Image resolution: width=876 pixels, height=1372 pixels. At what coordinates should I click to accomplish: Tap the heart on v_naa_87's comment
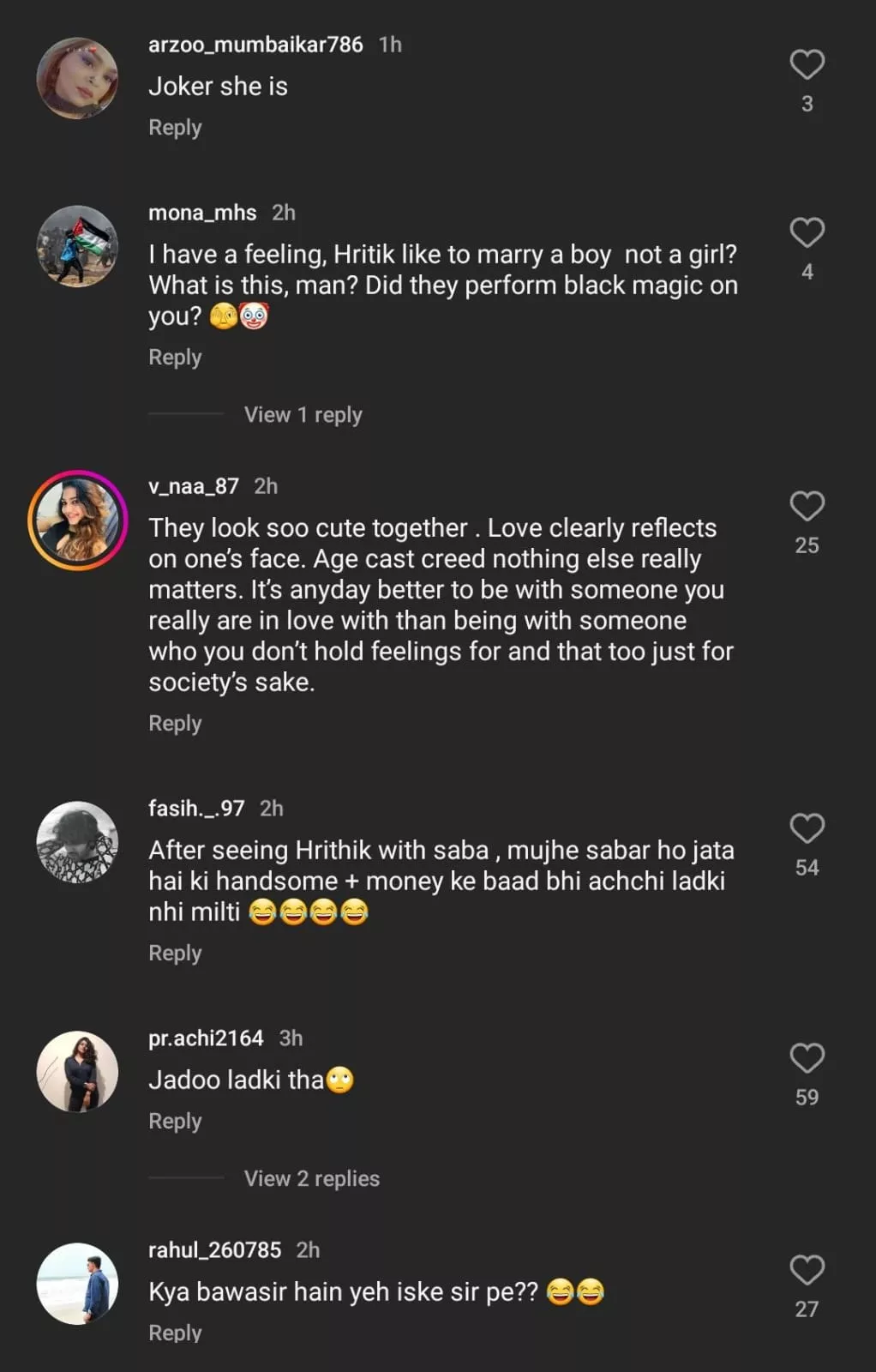tap(807, 506)
